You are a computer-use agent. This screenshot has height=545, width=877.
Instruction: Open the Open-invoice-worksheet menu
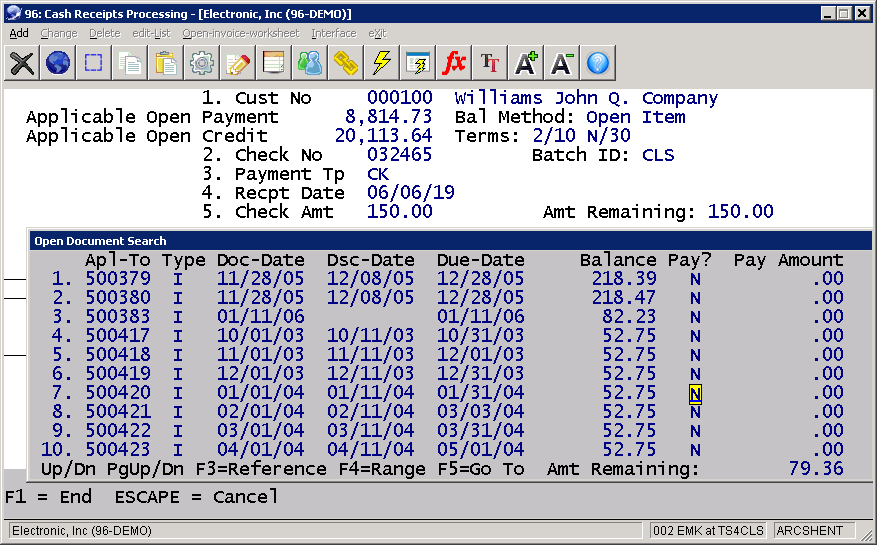coord(241,34)
